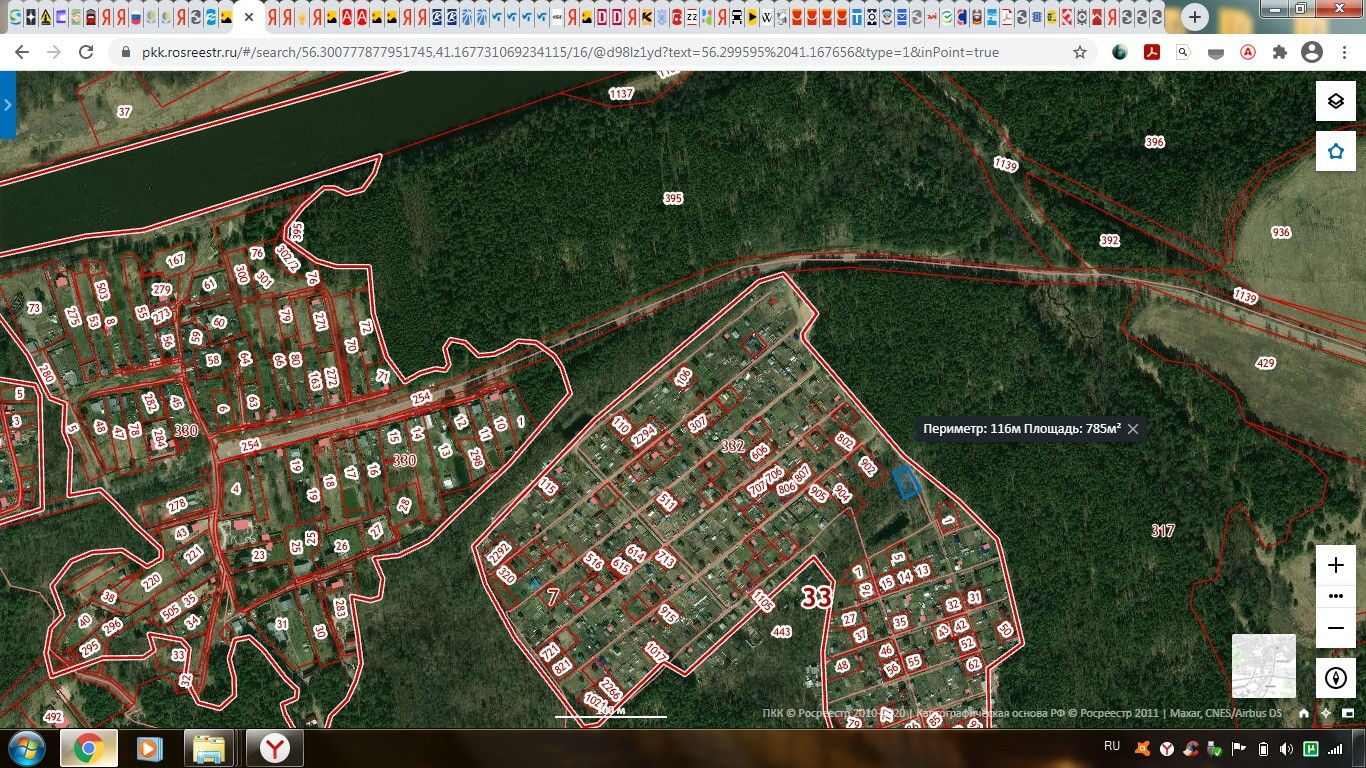Click parcel label 492
1366x768 pixels.
53,717
